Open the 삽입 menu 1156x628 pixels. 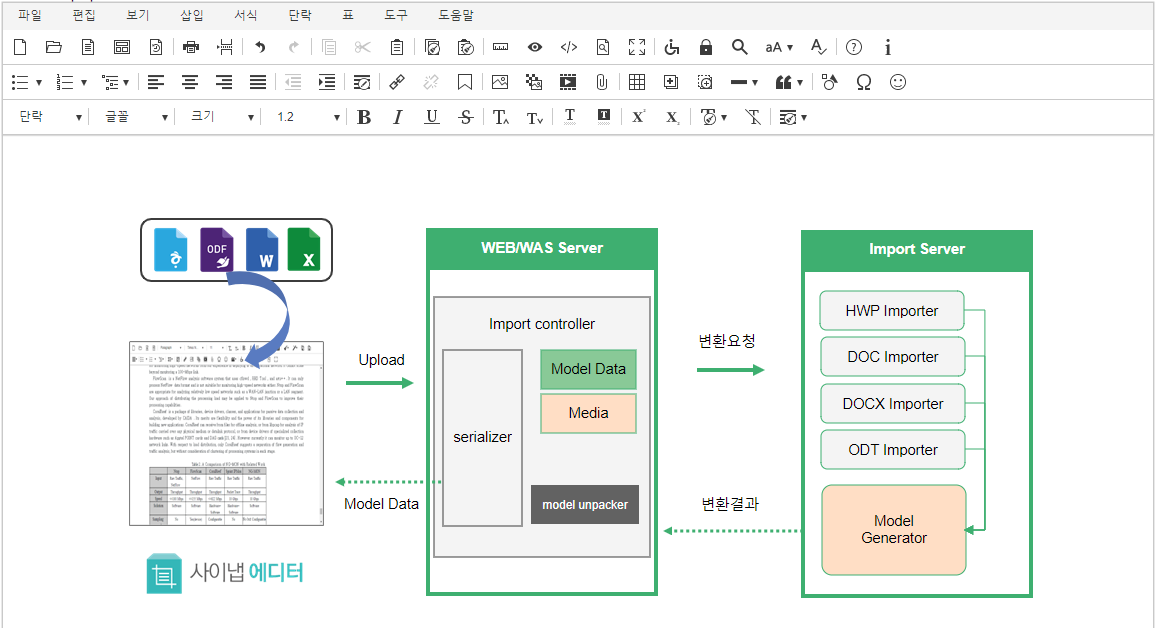(191, 15)
